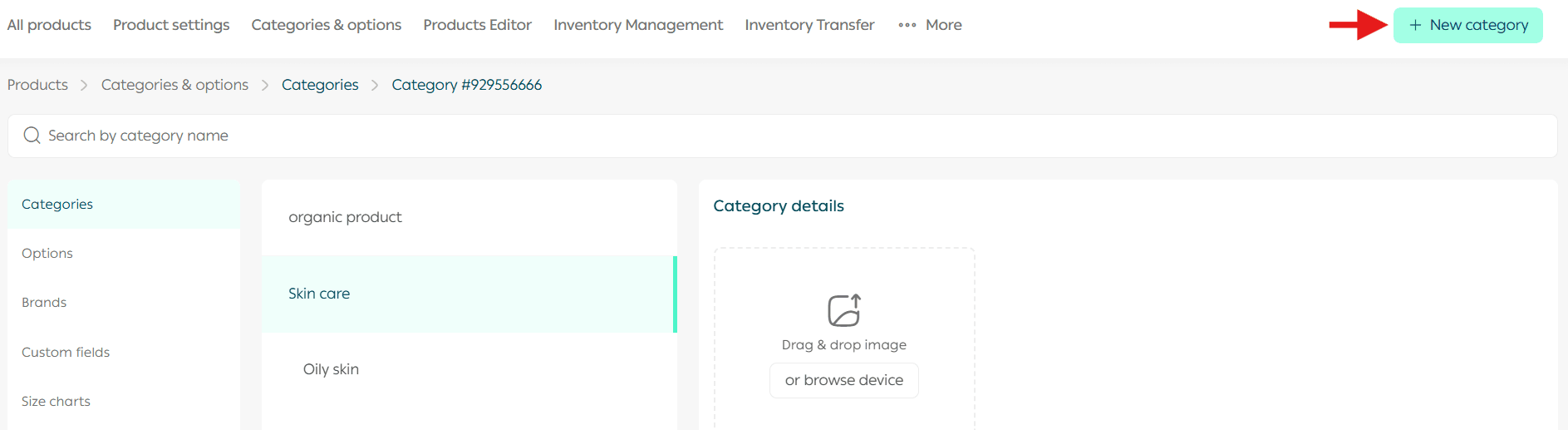The image size is (1568, 430).
Task: Open Custom fields in sidebar
Action: click(x=66, y=353)
